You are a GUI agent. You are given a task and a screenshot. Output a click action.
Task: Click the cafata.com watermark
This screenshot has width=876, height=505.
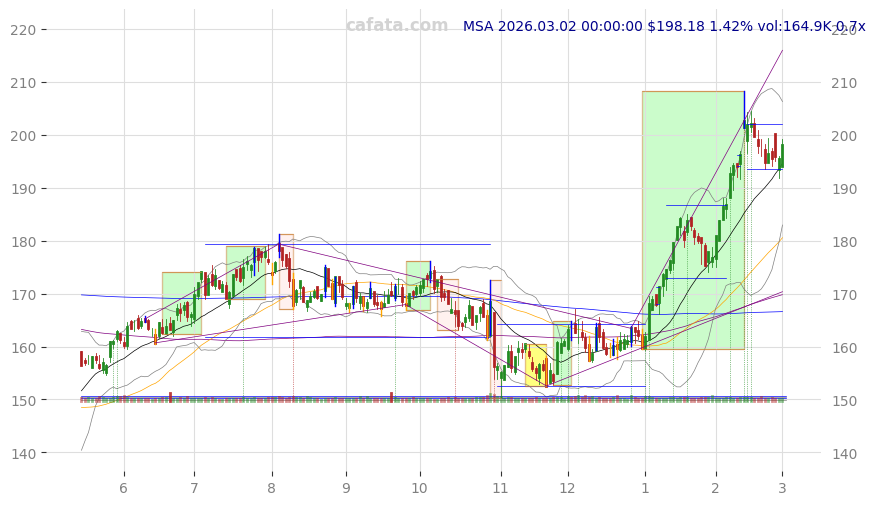click(x=397, y=26)
